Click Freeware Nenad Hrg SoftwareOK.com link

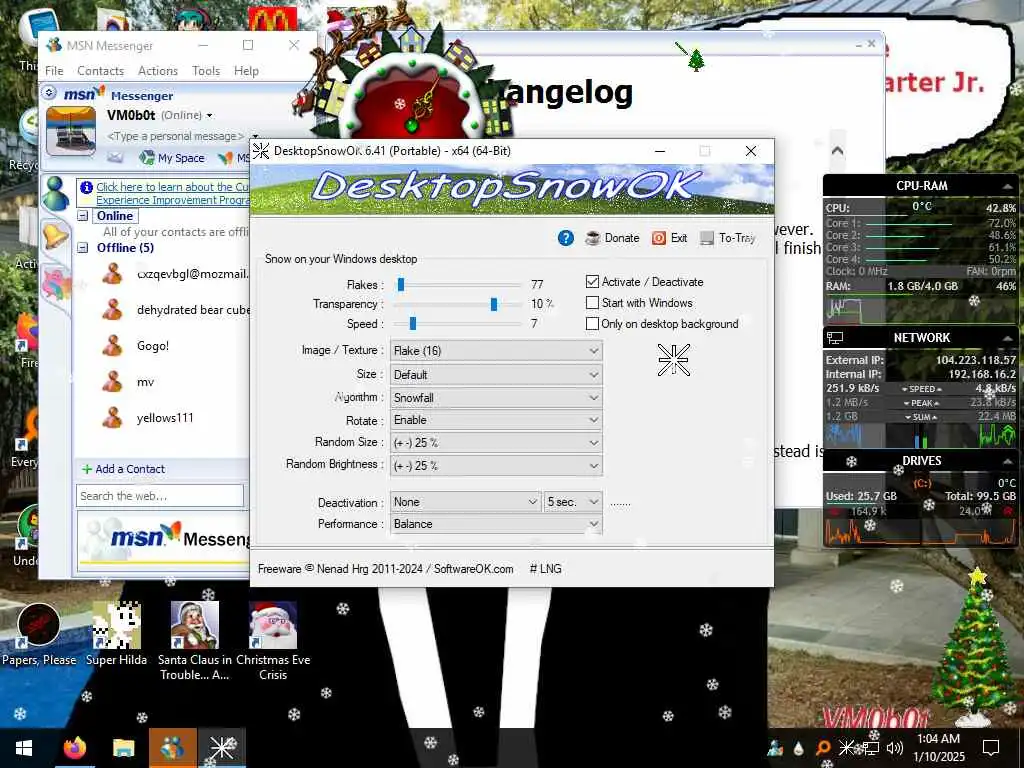[385, 569]
